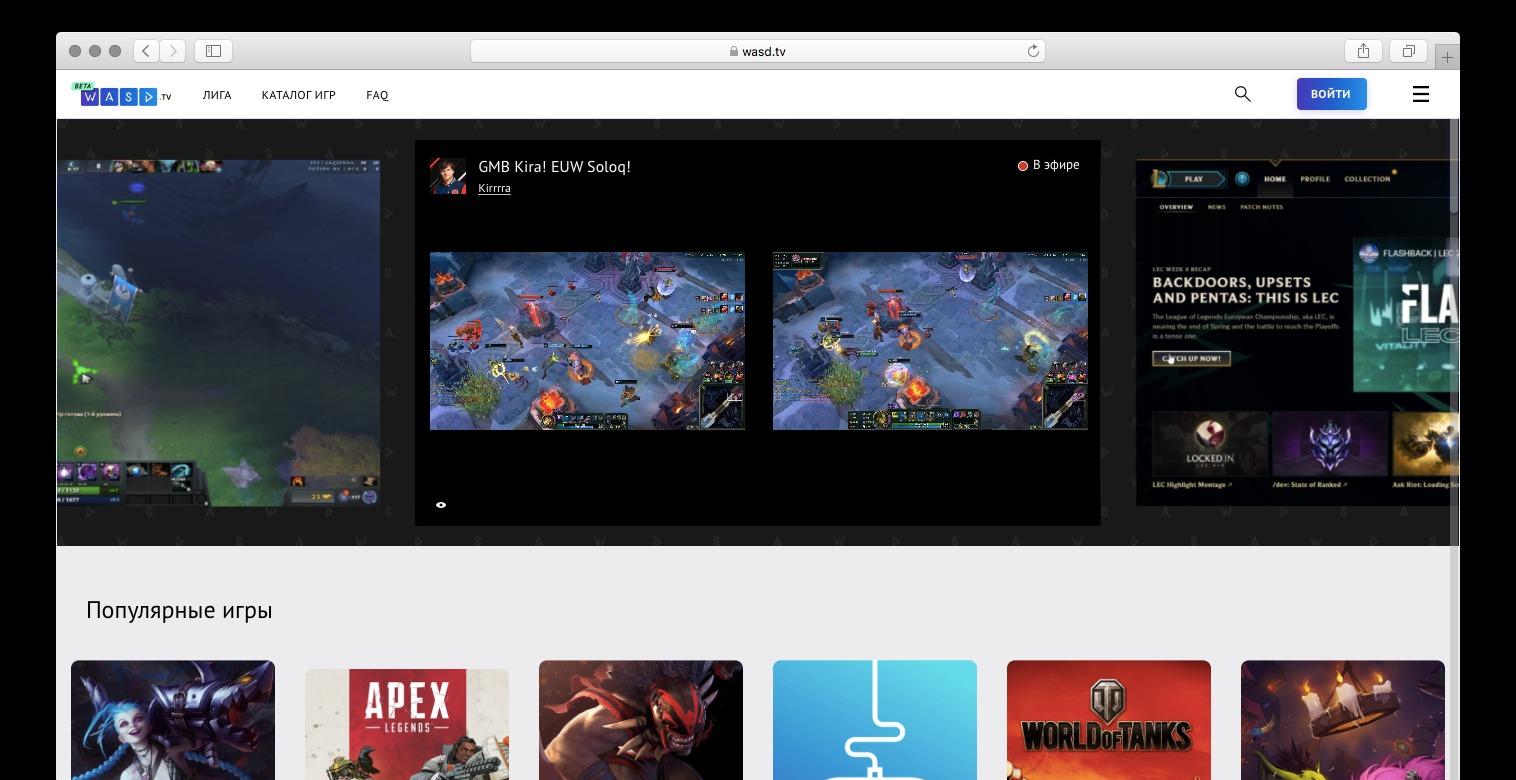1516x780 pixels.
Task: Go forward with Safari forward arrow
Action: [x=173, y=51]
